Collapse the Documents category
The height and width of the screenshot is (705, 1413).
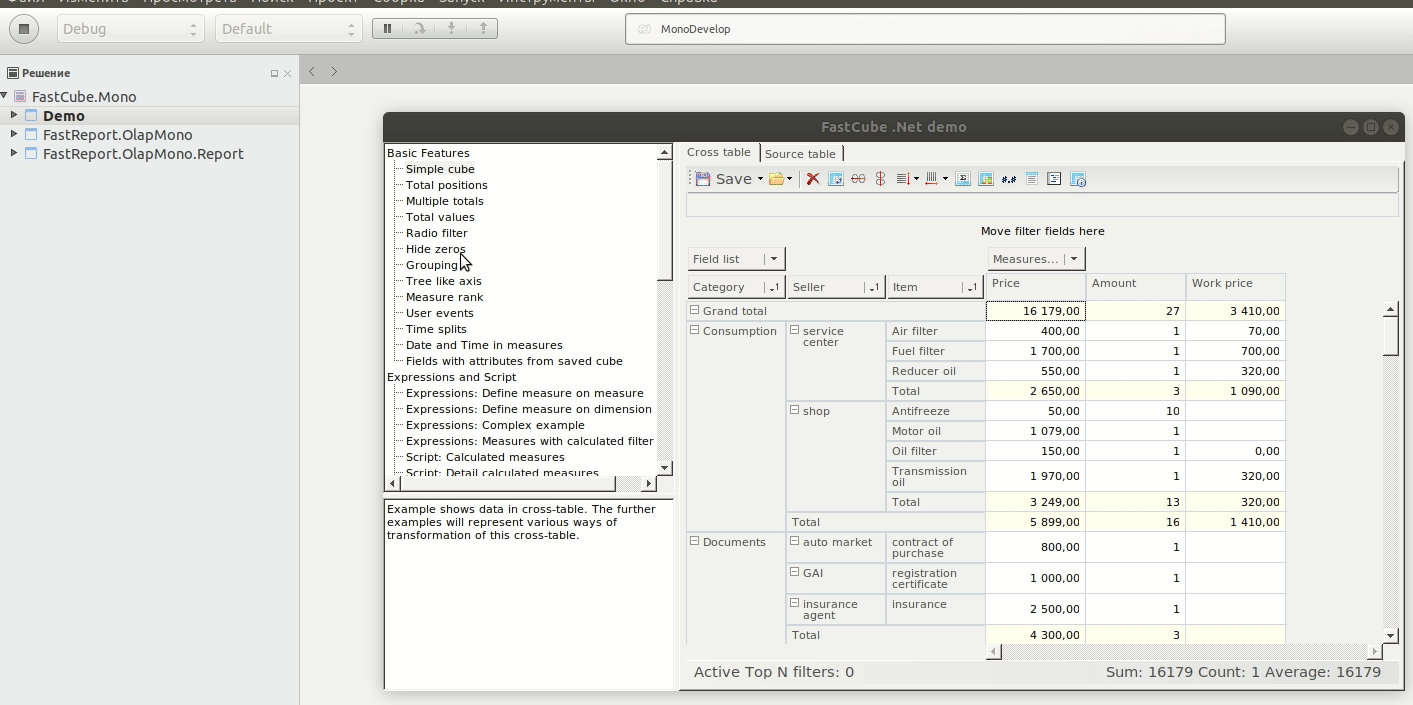[695, 541]
